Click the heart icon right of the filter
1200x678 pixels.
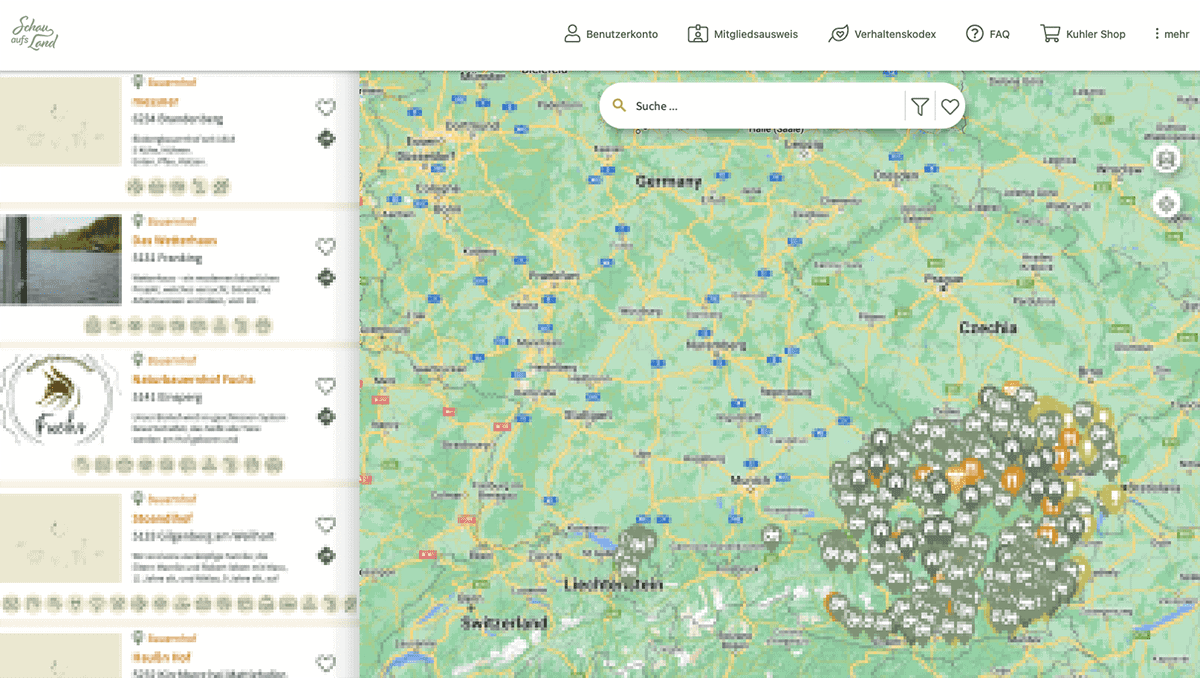pos(949,105)
